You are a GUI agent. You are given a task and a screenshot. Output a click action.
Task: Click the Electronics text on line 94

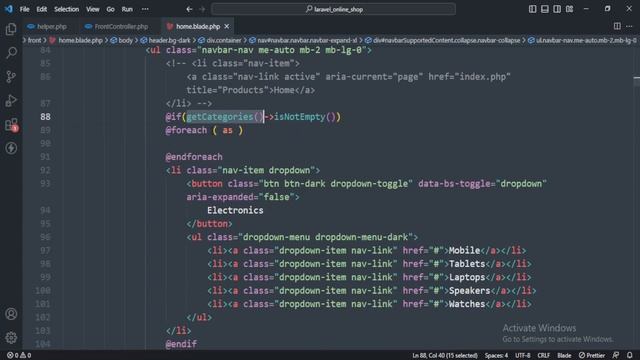click(235, 210)
